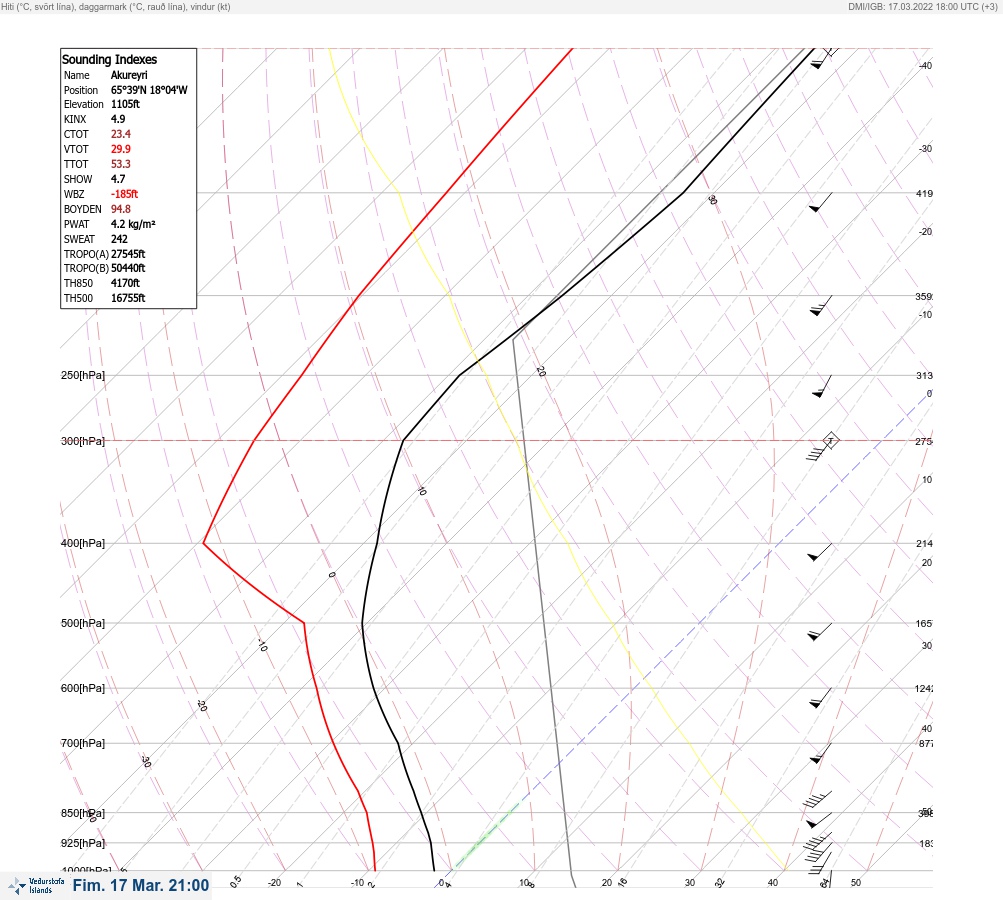The width and height of the screenshot is (1003, 900).
Task: Click the 300[hPa] pressure label
Action: point(83,441)
